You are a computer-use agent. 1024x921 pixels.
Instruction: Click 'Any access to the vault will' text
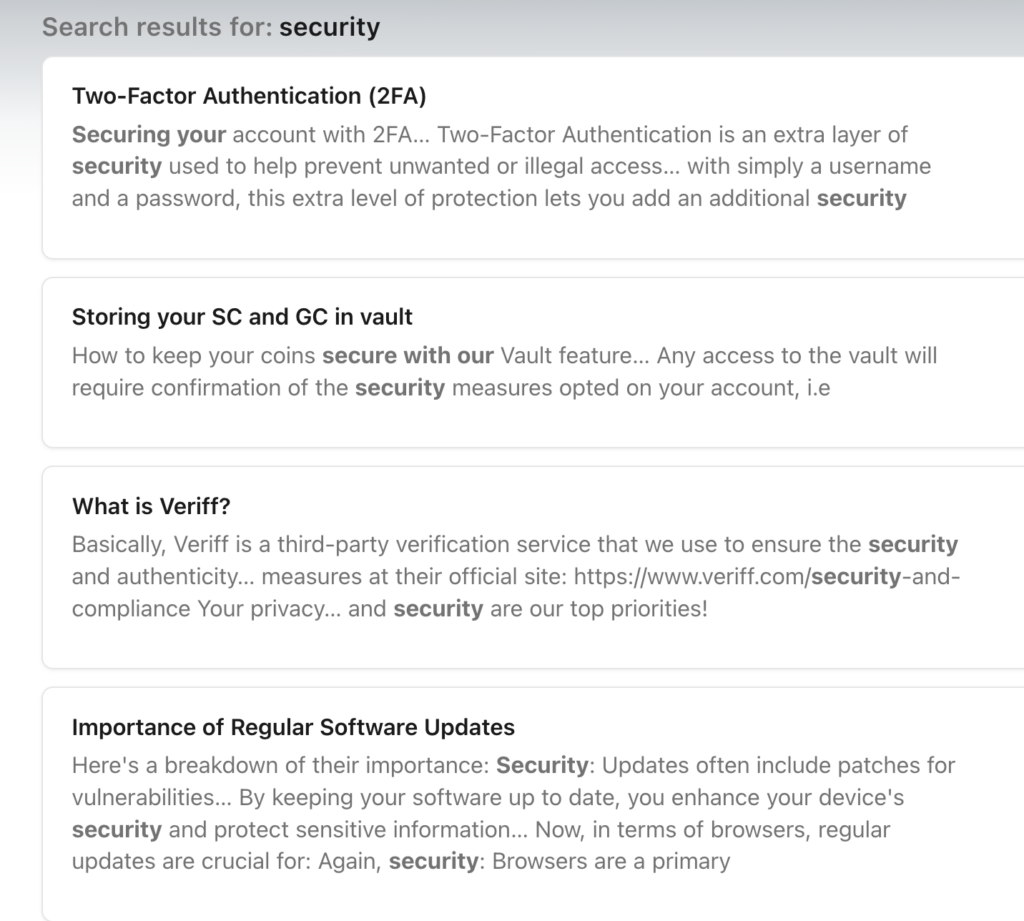(x=797, y=355)
